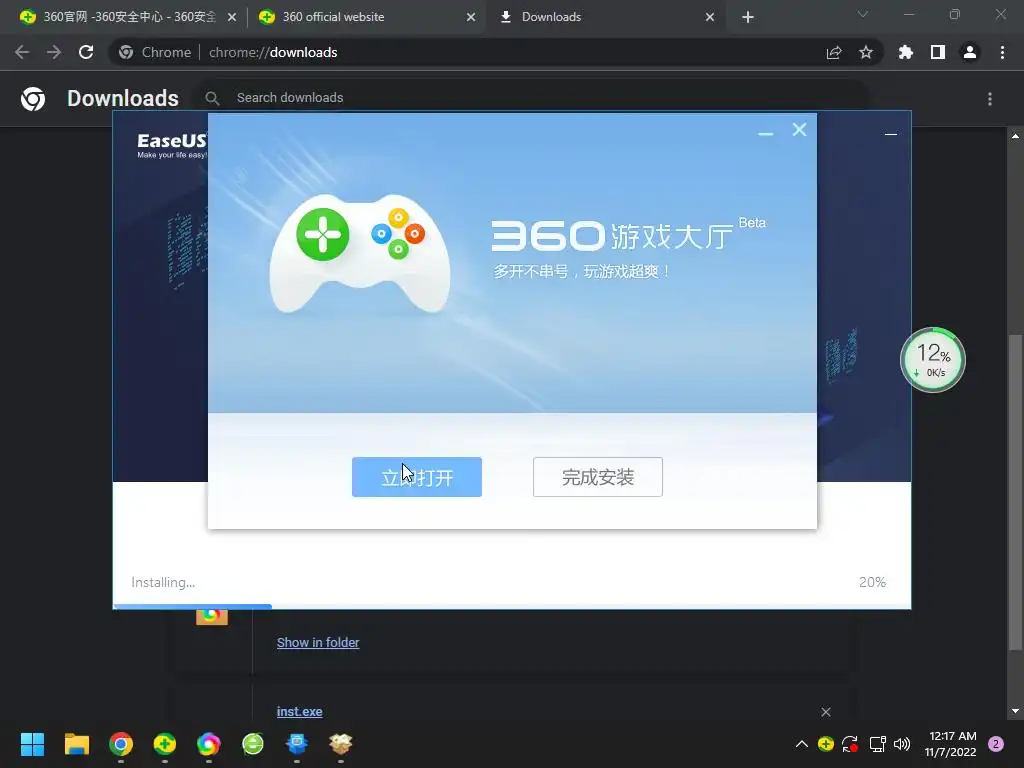Image resolution: width=1024 pixels, height=768 pixels.
Task: Show hidden system tray icons
Action: [x=801, y=744]
